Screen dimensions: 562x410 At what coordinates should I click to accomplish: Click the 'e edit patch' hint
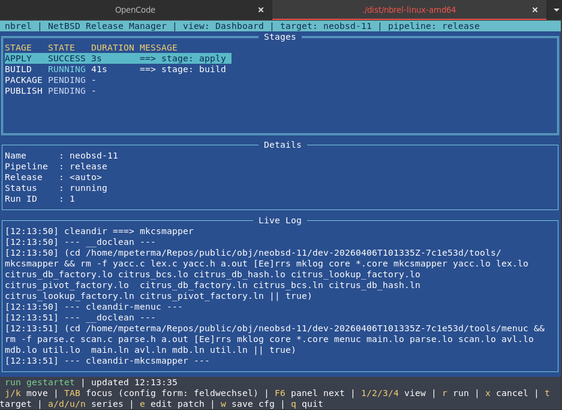click(x=172, y=404)
